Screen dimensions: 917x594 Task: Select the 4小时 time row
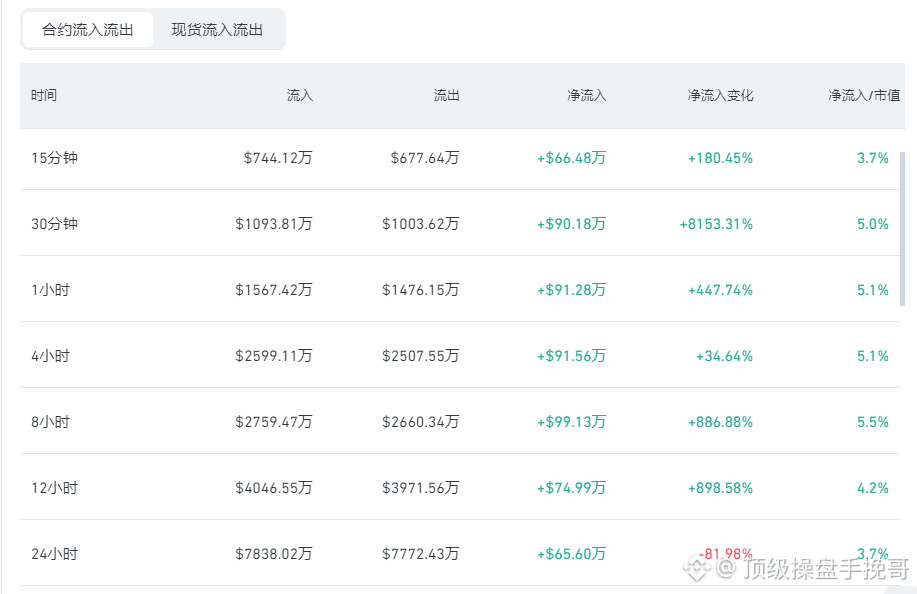coord(460,355)
